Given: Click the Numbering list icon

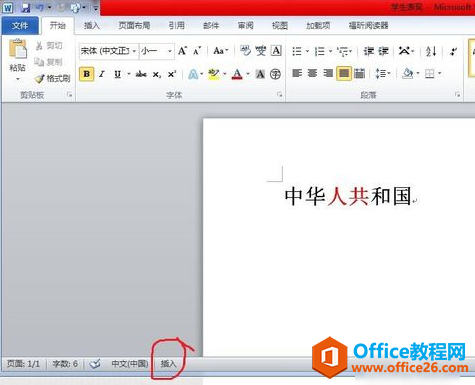Looking at the screenshot, I should 320,51.
